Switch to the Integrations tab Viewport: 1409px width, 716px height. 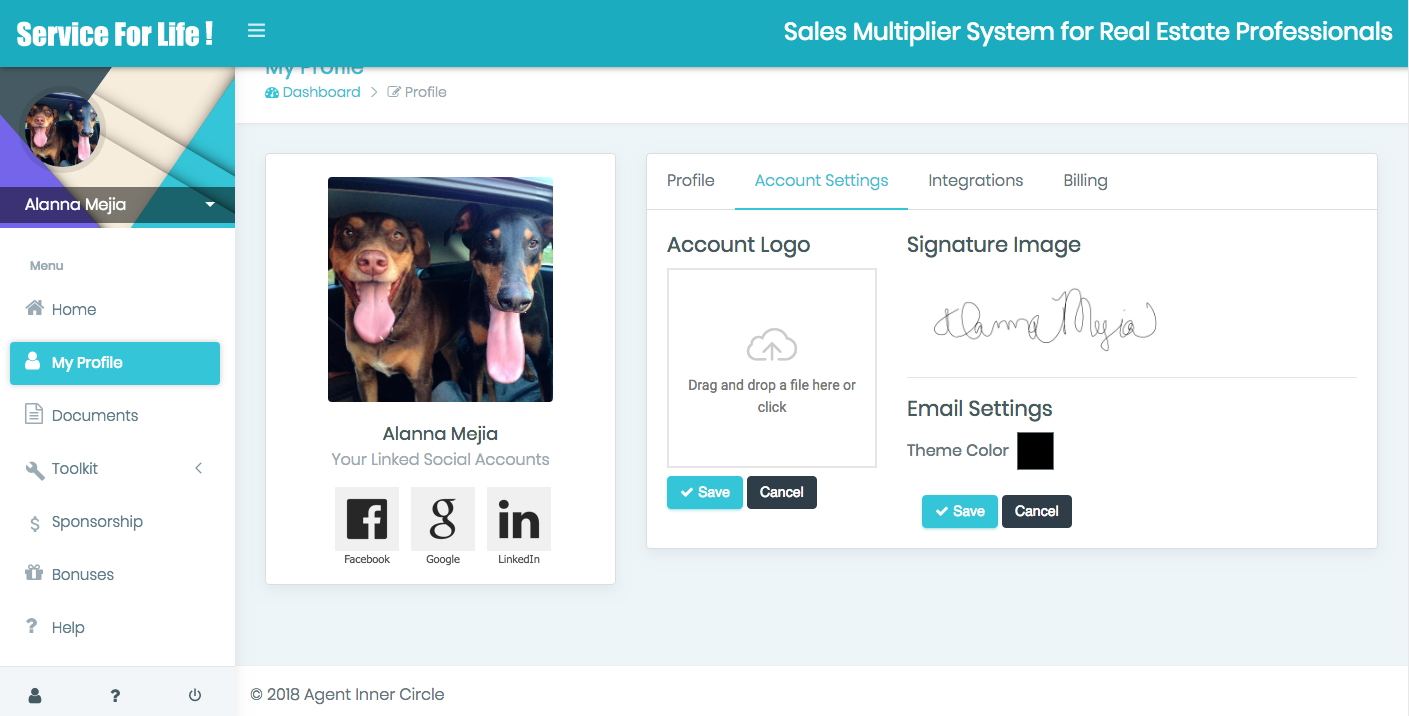click(x=975, y=181)
